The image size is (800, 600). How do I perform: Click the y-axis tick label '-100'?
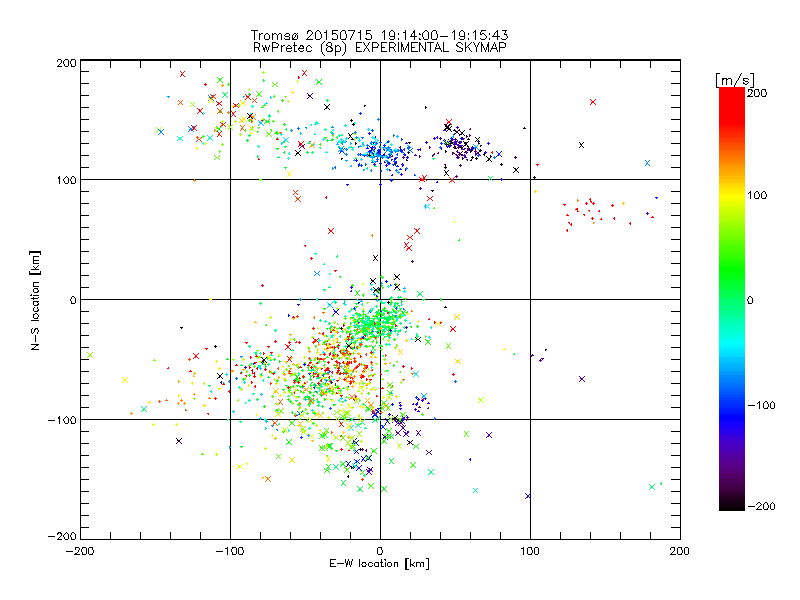[62, 420]
